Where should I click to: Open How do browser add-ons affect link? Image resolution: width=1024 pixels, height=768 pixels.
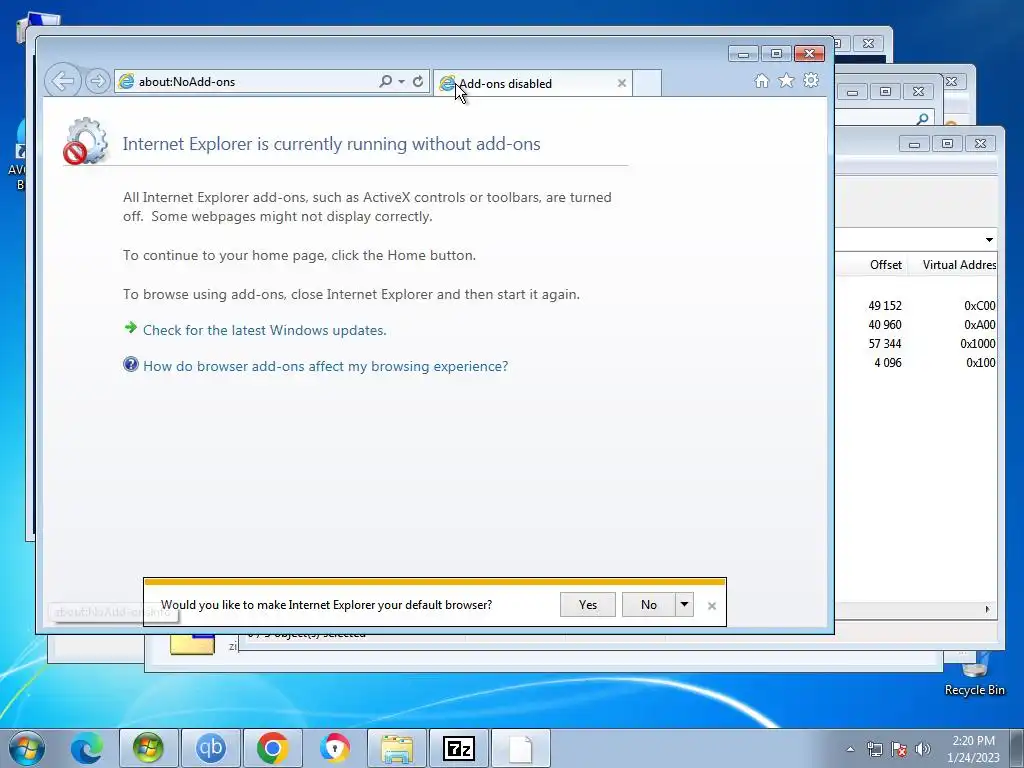pos(325,366)
